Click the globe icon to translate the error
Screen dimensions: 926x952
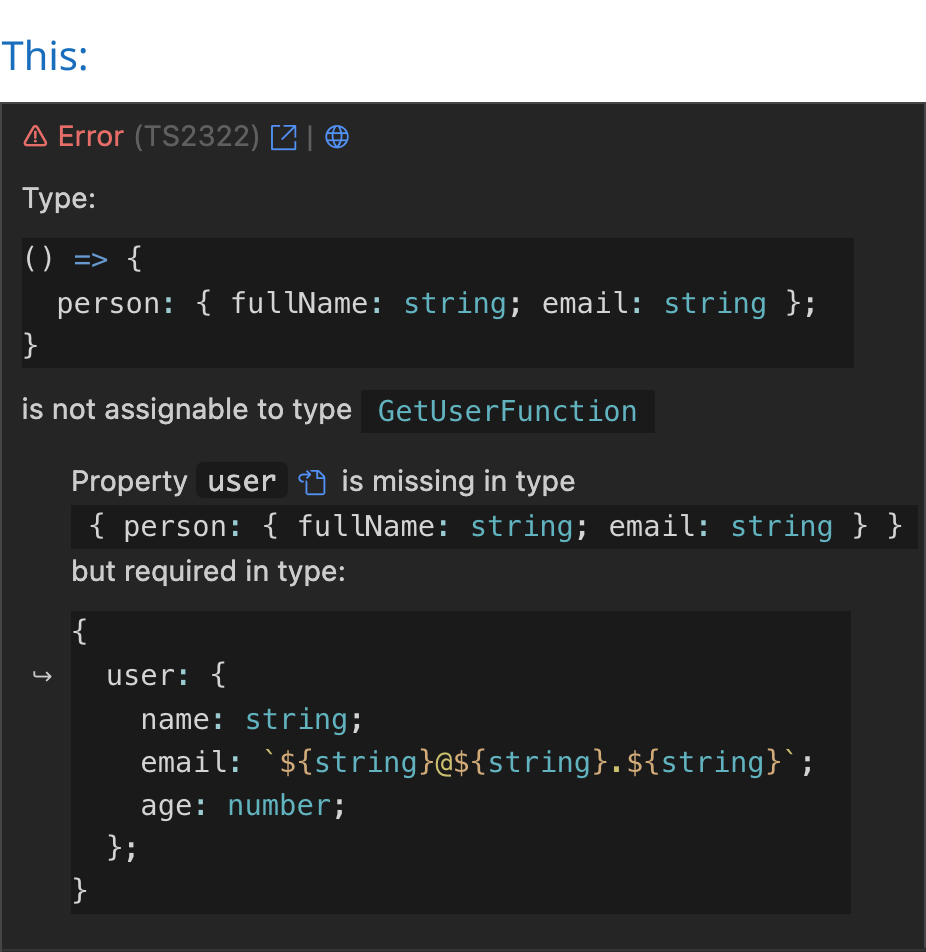click(336, 137)
